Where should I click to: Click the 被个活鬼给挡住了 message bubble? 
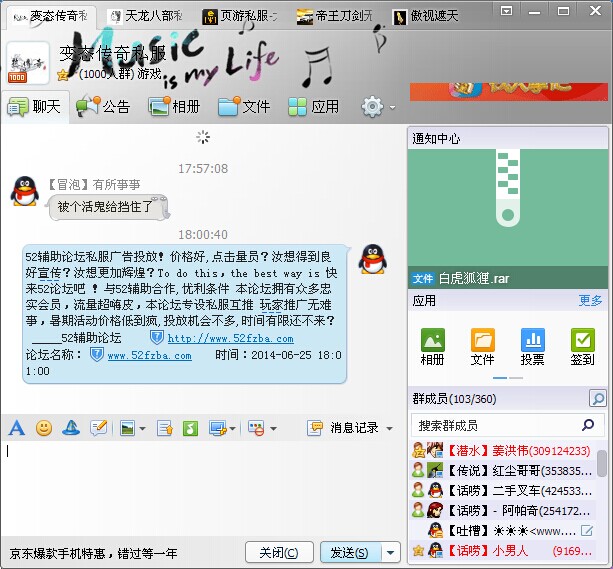109,207
